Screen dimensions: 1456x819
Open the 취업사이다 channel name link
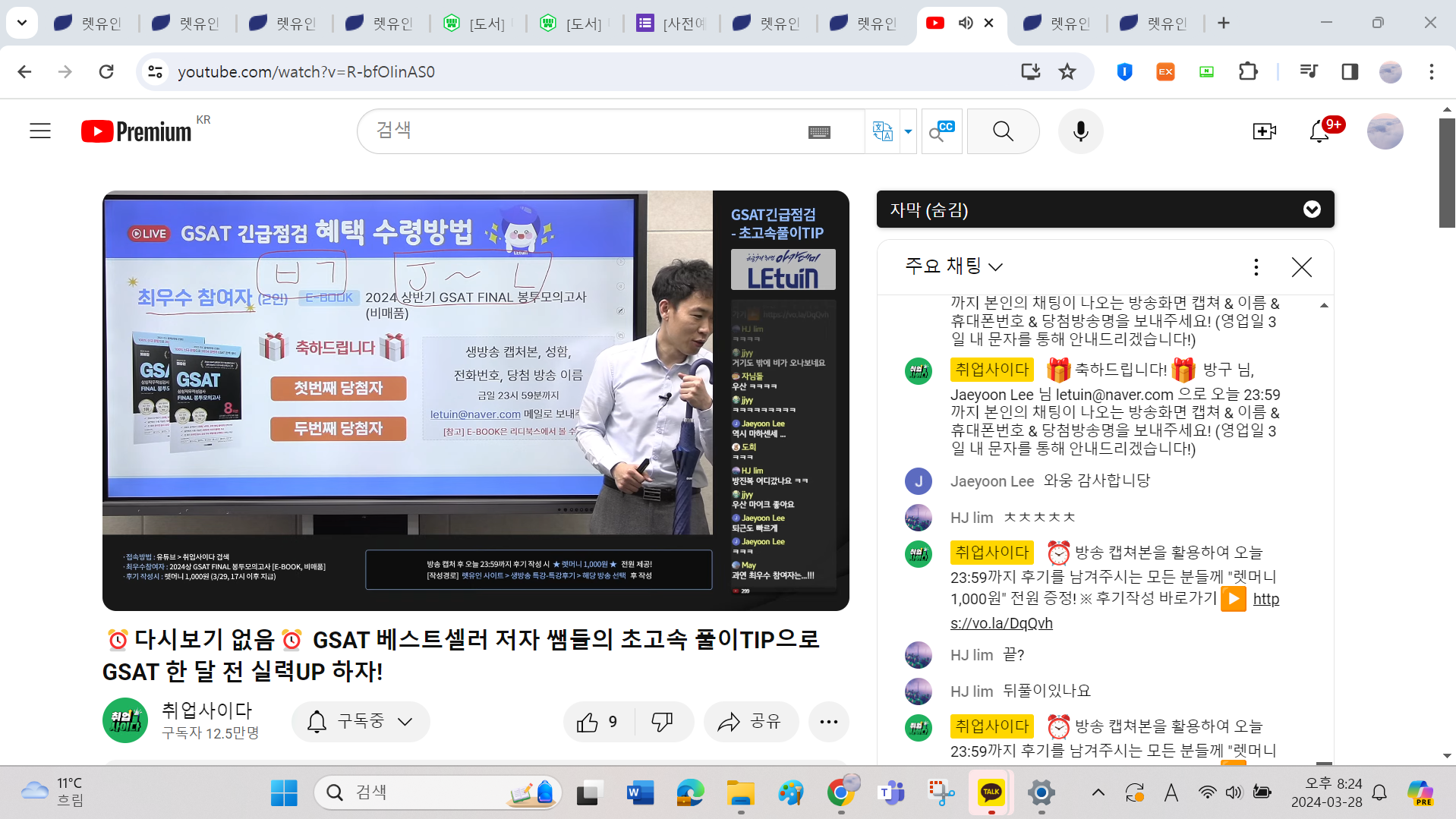pos(206,710)
